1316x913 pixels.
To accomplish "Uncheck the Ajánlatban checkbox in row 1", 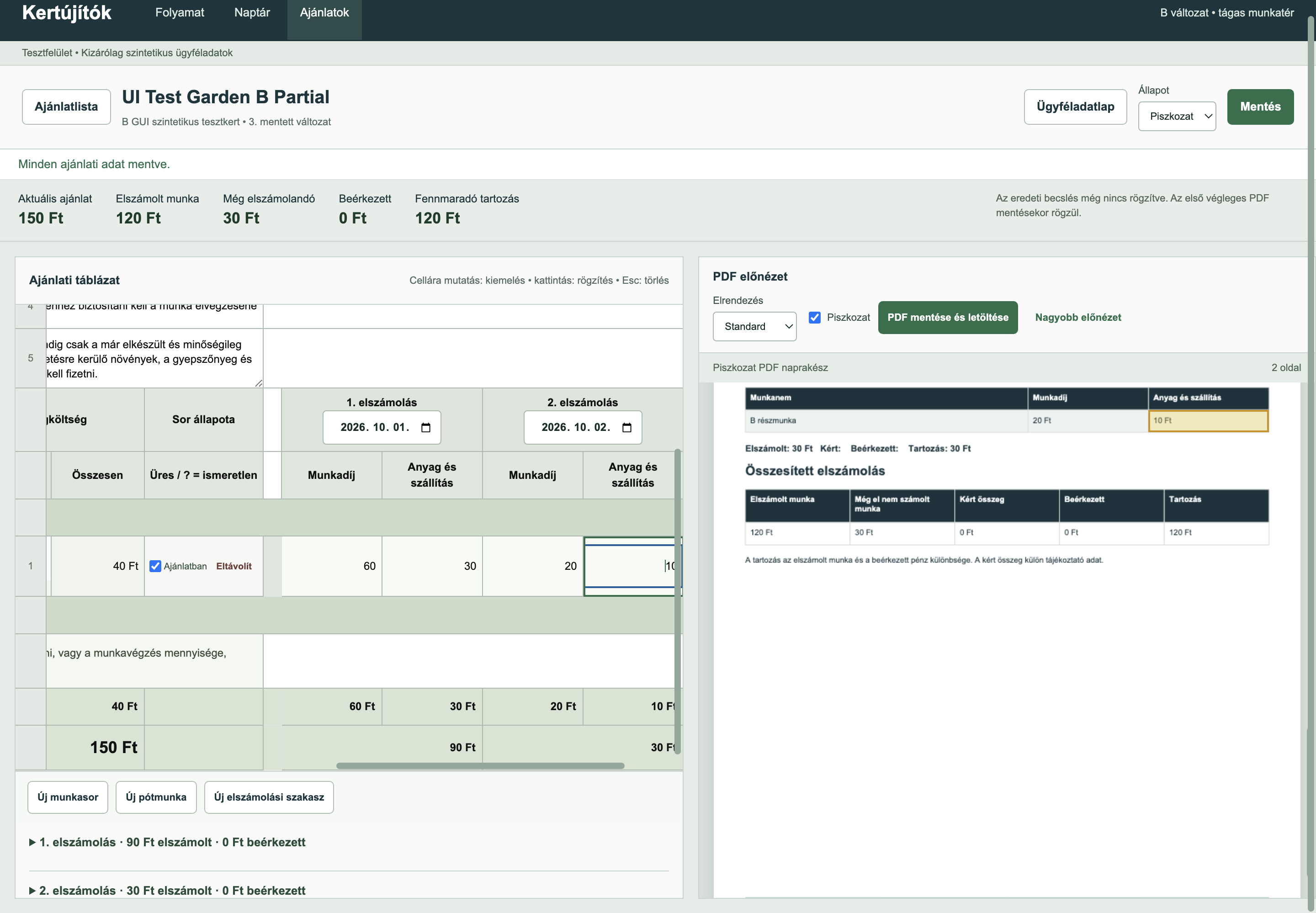I will tap(155, 566).
